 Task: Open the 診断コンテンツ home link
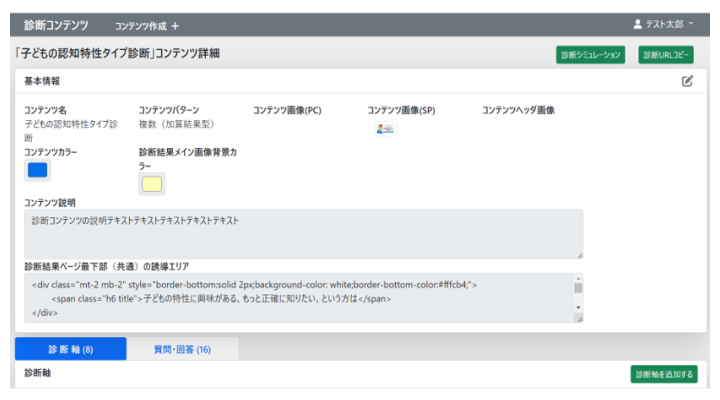pos(56,25)
